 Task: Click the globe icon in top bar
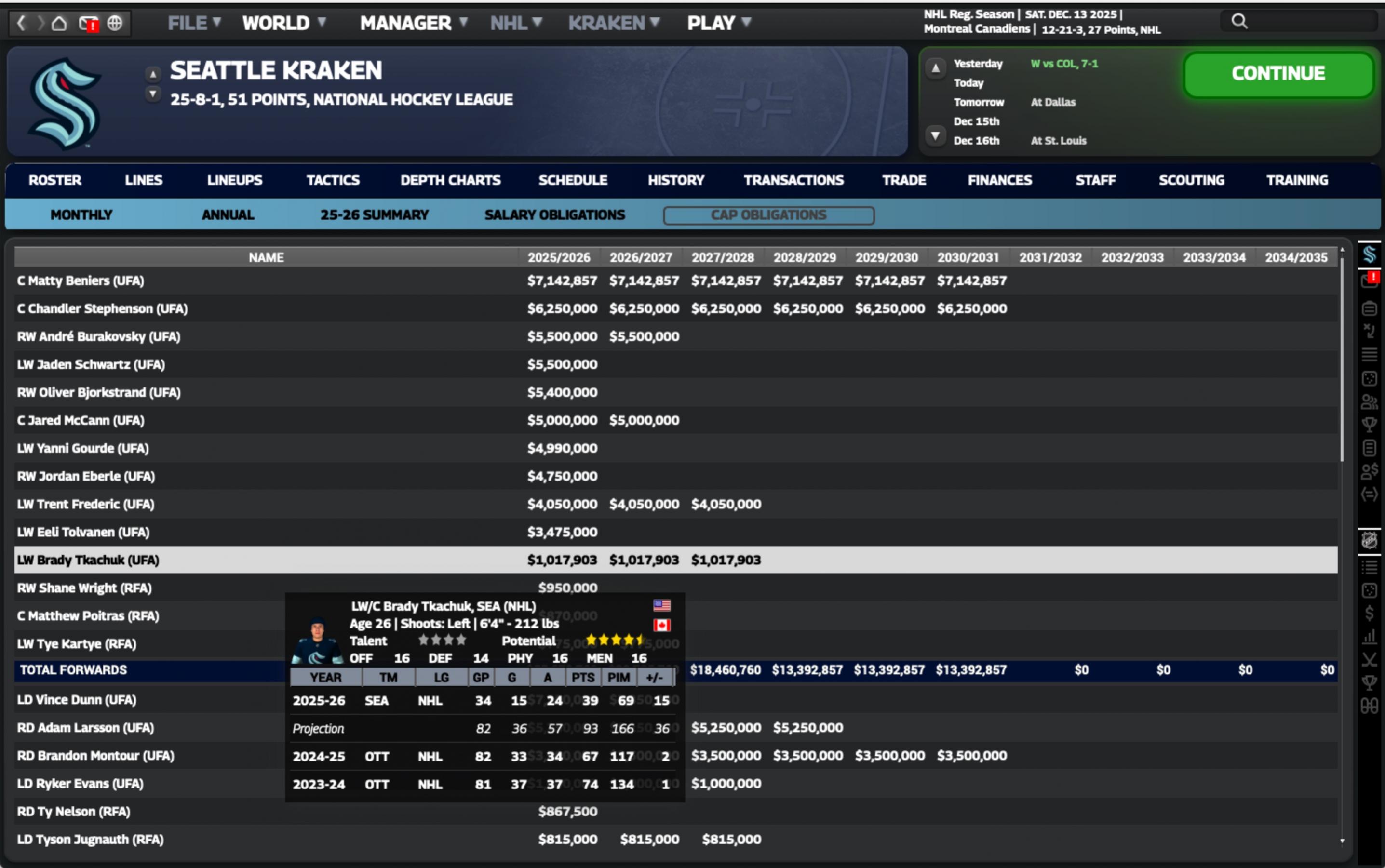(x=115, y=24)
